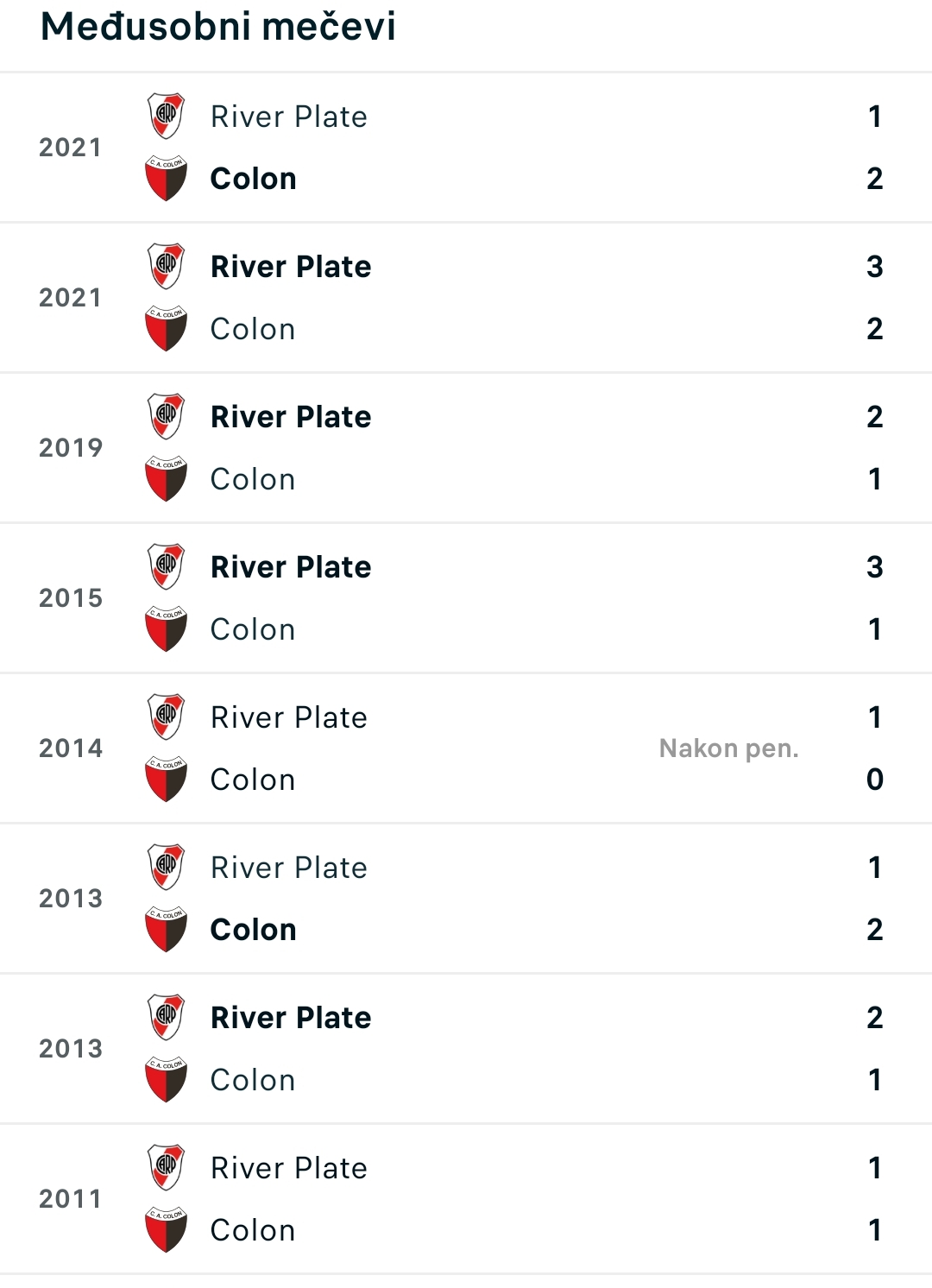Click the Nakon pen. label

(729, 748)
